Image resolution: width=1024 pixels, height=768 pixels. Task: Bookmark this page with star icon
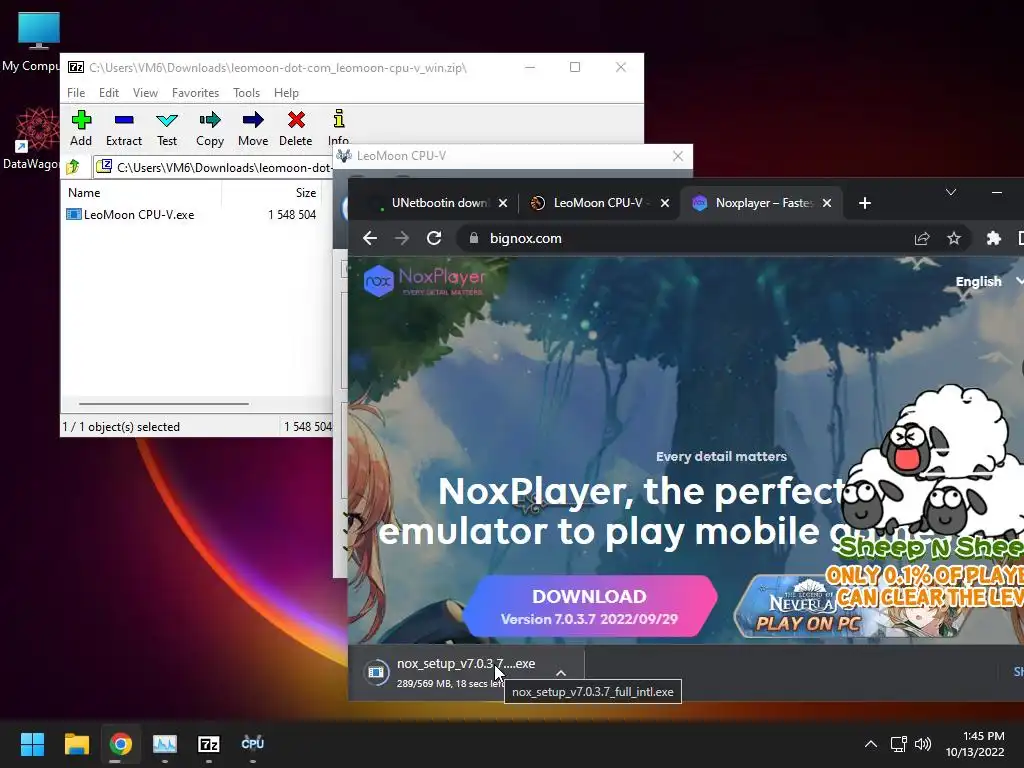click(954, 238)
